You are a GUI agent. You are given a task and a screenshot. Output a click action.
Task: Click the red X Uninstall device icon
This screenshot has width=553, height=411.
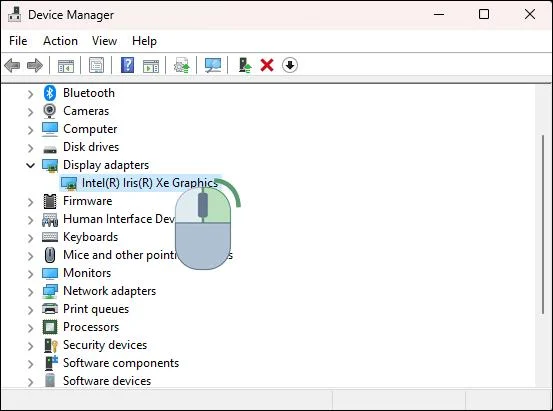267,65
